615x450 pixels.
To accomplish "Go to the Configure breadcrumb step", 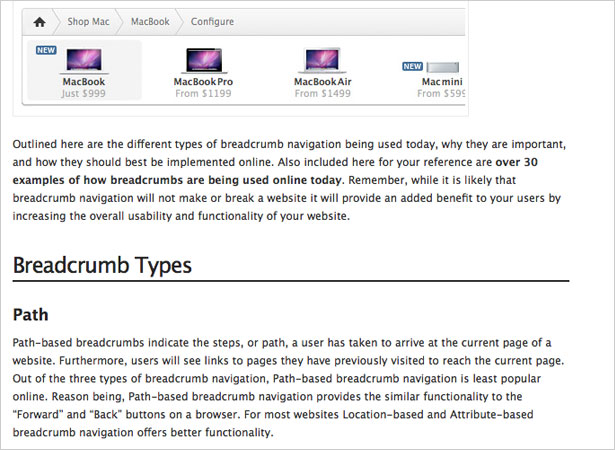I will click(x=212, y=22).
